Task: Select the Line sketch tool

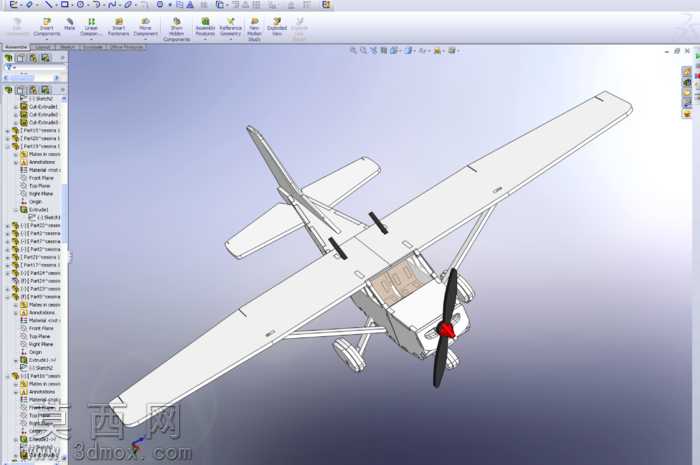Action: (x=48, y=5)
